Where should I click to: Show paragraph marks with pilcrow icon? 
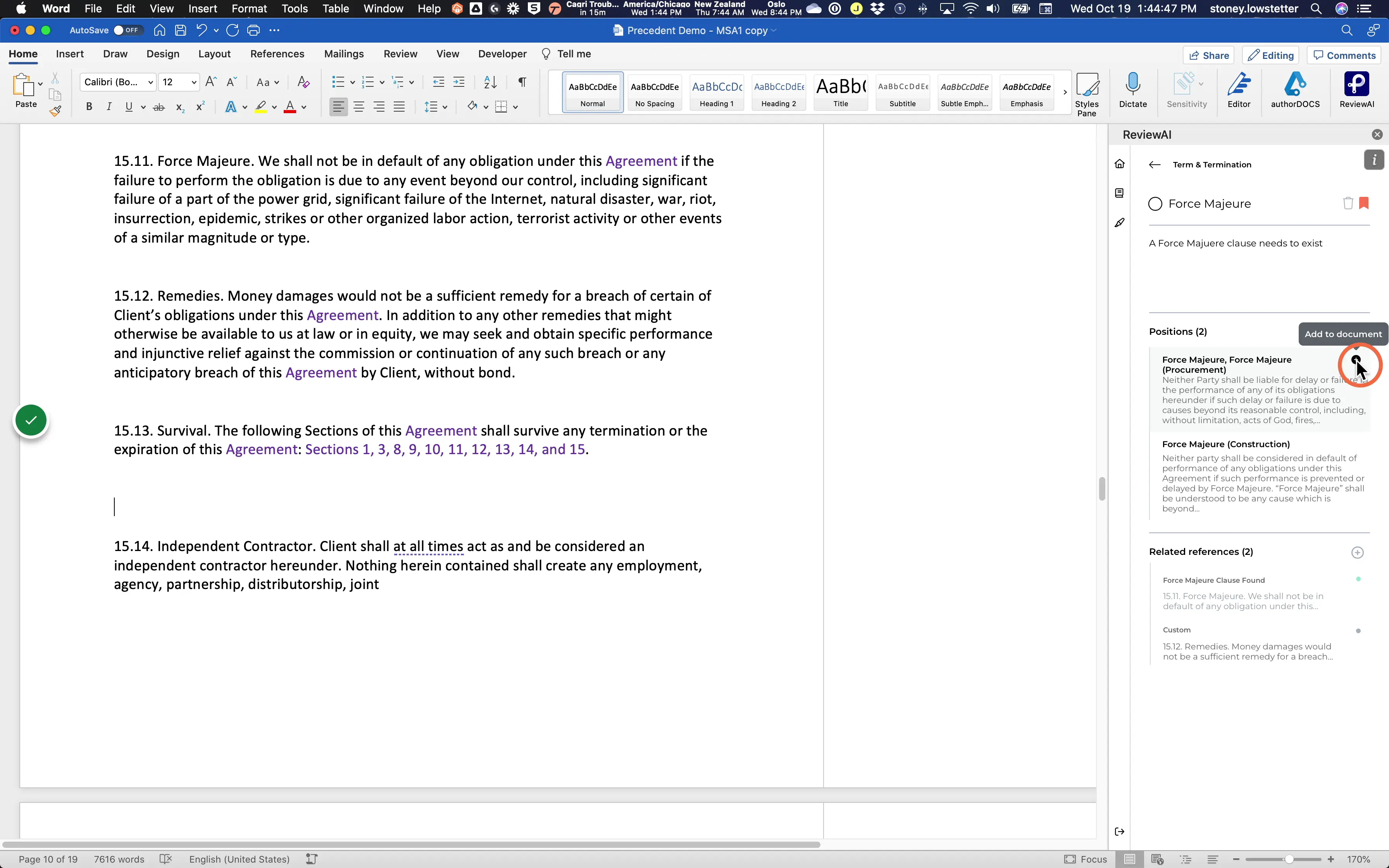point(522,82)
